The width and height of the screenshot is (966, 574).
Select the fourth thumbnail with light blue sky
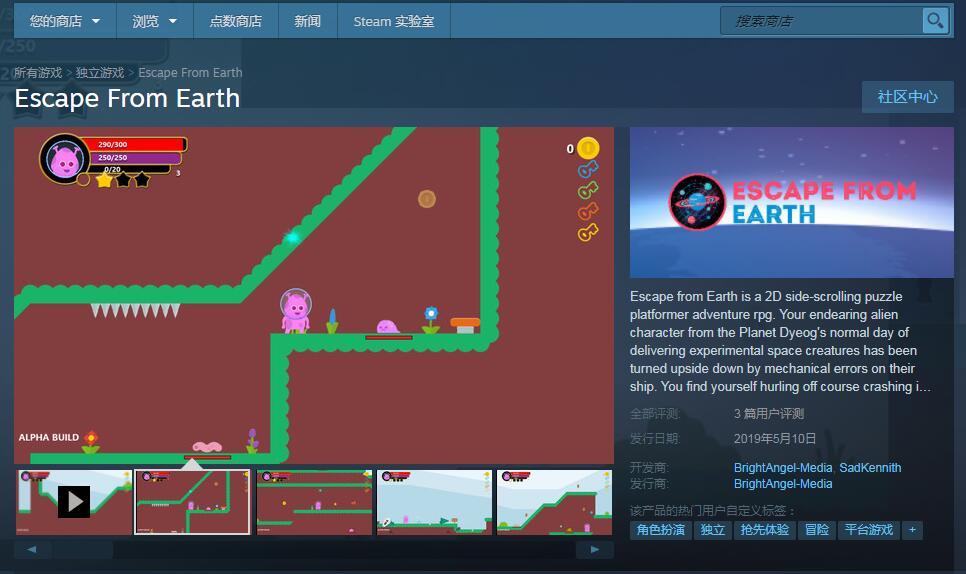434,502
